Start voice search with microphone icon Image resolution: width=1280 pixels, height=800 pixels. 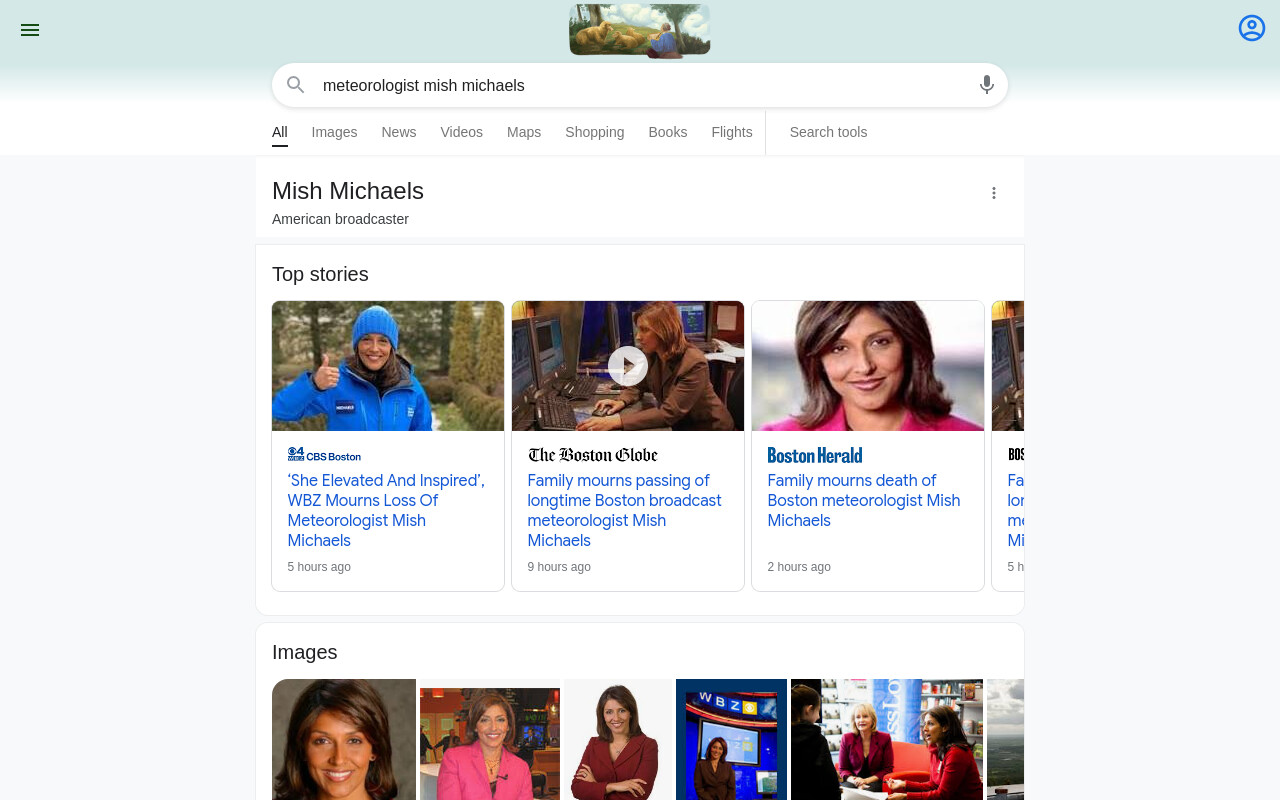pyautogui.click(x=987, y=85)
